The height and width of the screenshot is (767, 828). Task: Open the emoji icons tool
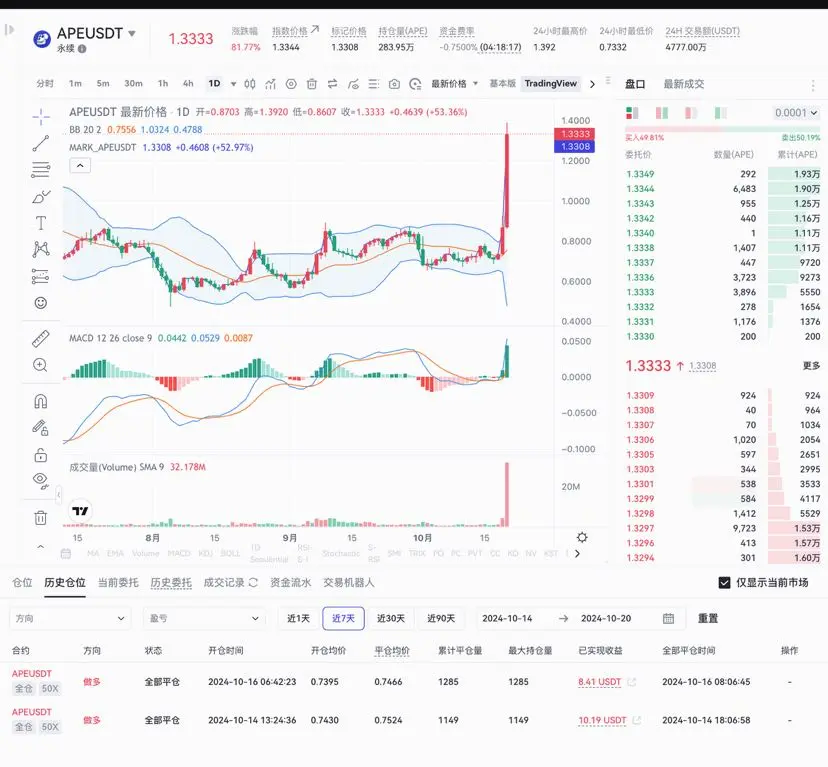point(41,303)
